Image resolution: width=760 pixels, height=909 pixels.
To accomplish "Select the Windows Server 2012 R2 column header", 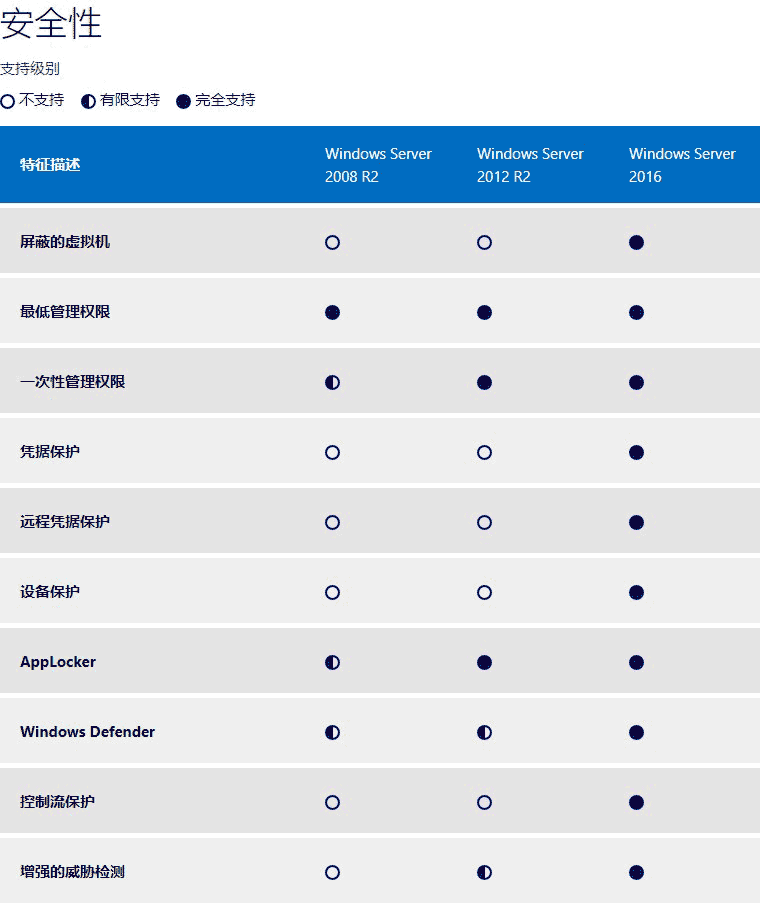I will (530, 165).
